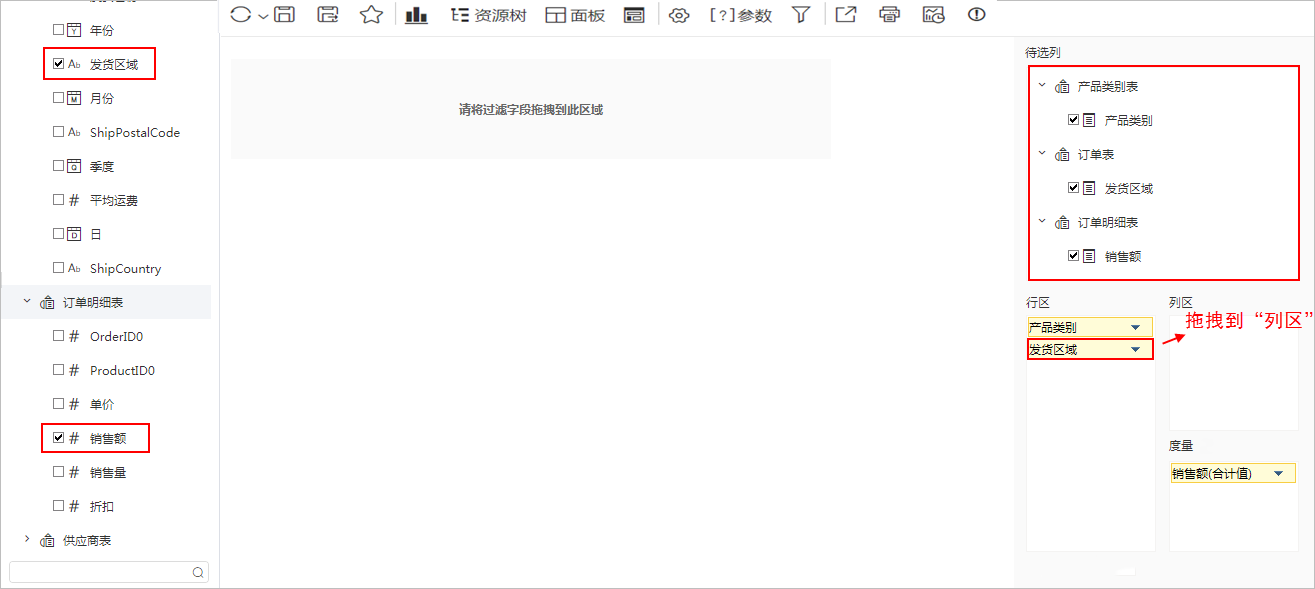
Task: Click the 季度 calendar type icon
Action: click(74, 166)
